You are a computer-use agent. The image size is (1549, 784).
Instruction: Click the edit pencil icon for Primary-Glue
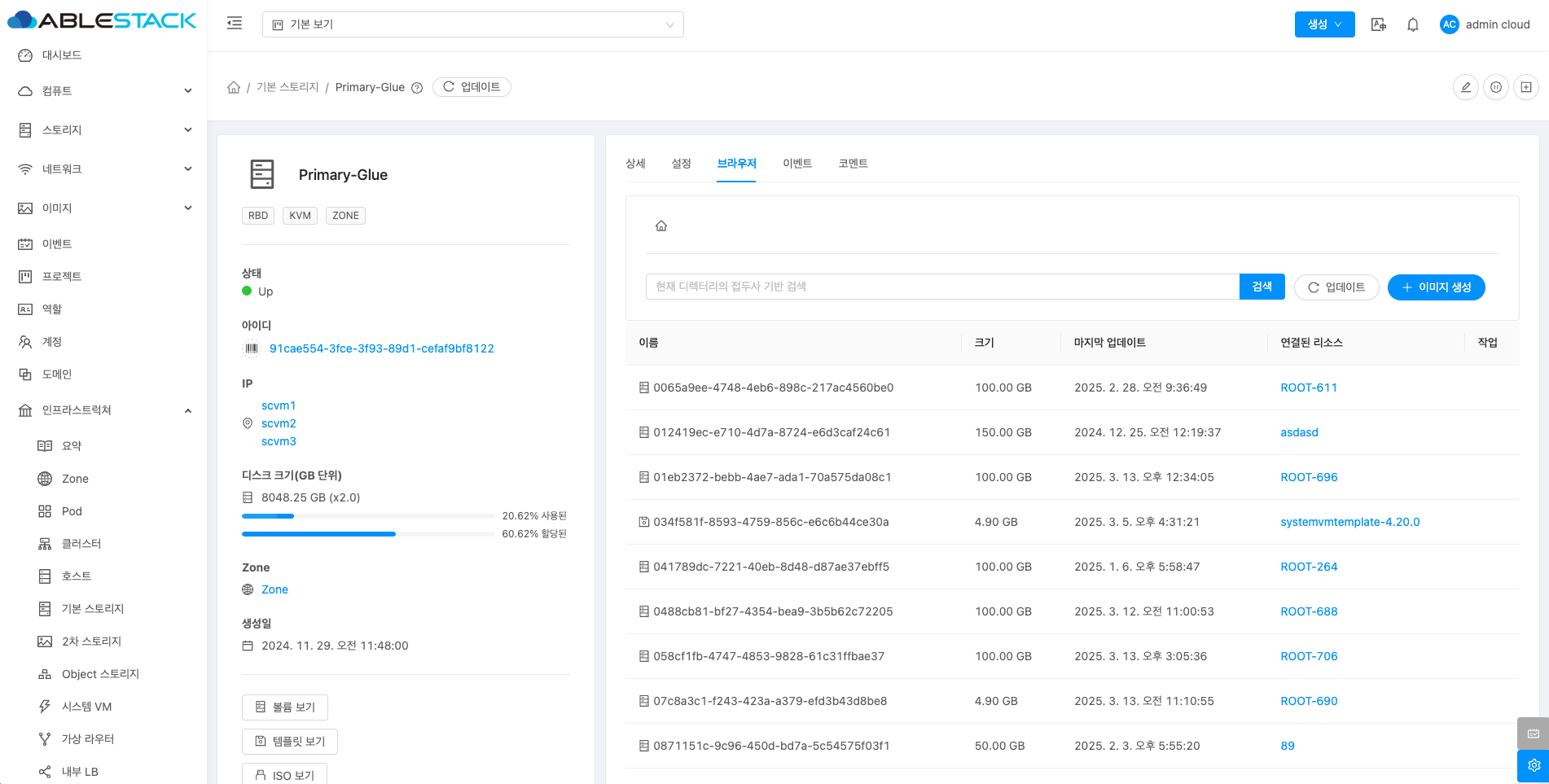click(1465, 87)
